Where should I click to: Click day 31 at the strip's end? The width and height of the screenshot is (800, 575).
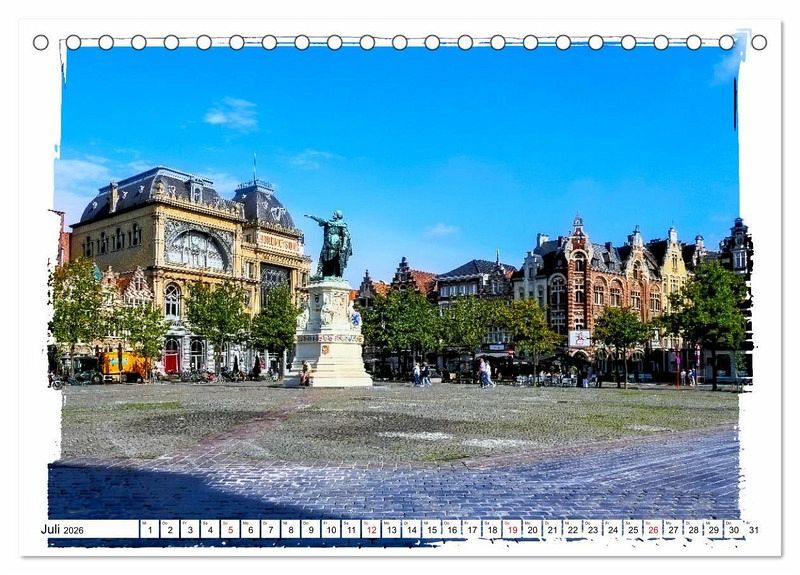tap(753, 529)
